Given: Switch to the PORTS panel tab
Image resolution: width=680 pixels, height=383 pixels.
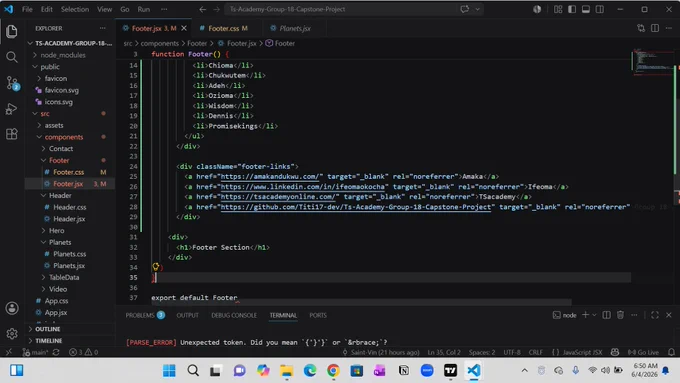Looking at the screenshot, I should (318, 315).
